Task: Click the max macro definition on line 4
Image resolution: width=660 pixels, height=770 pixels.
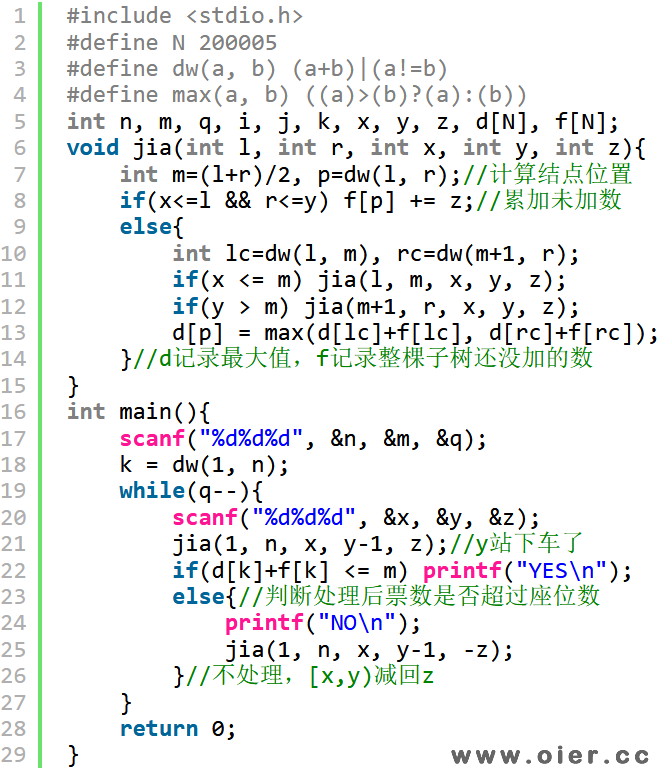Action: tap(297, 95)
